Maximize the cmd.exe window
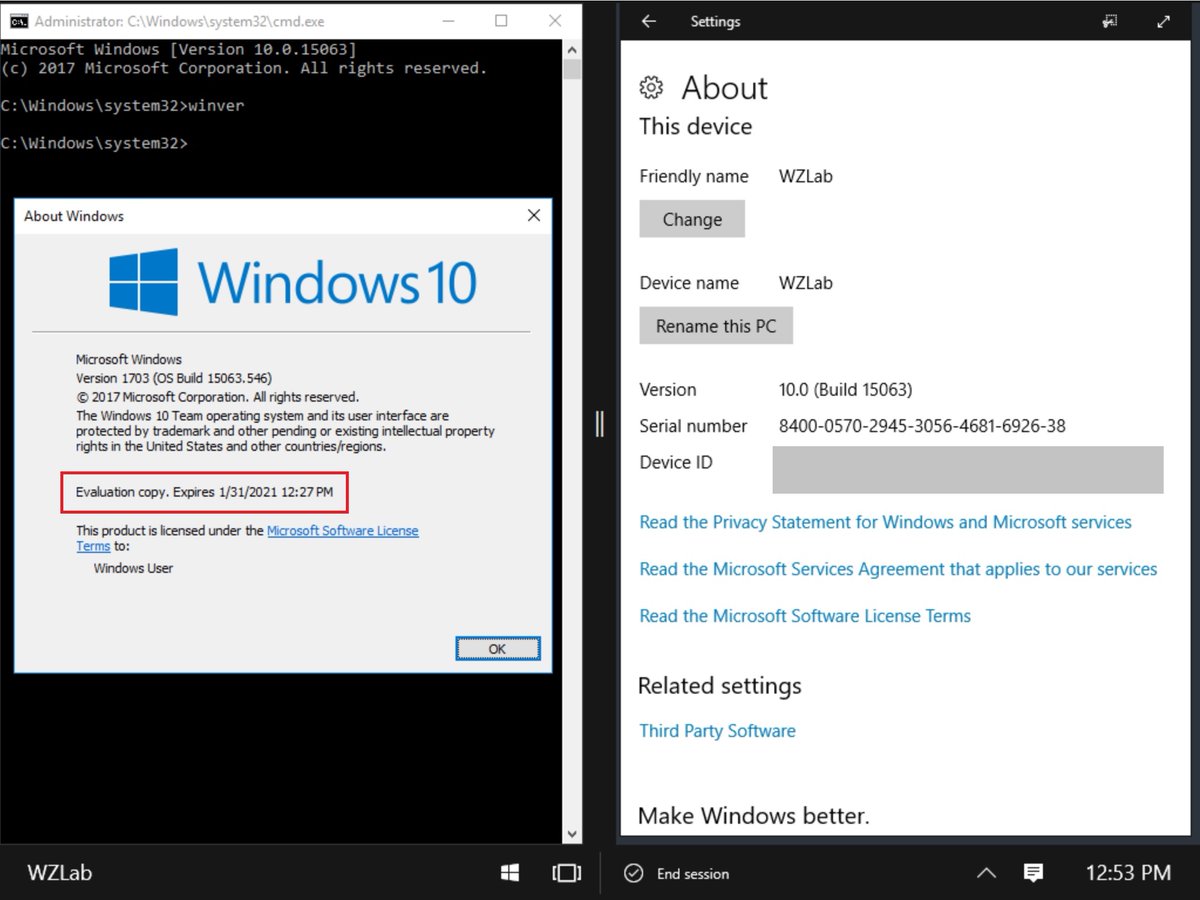The width and height of the screenshot is (1200, 900). 501,20
